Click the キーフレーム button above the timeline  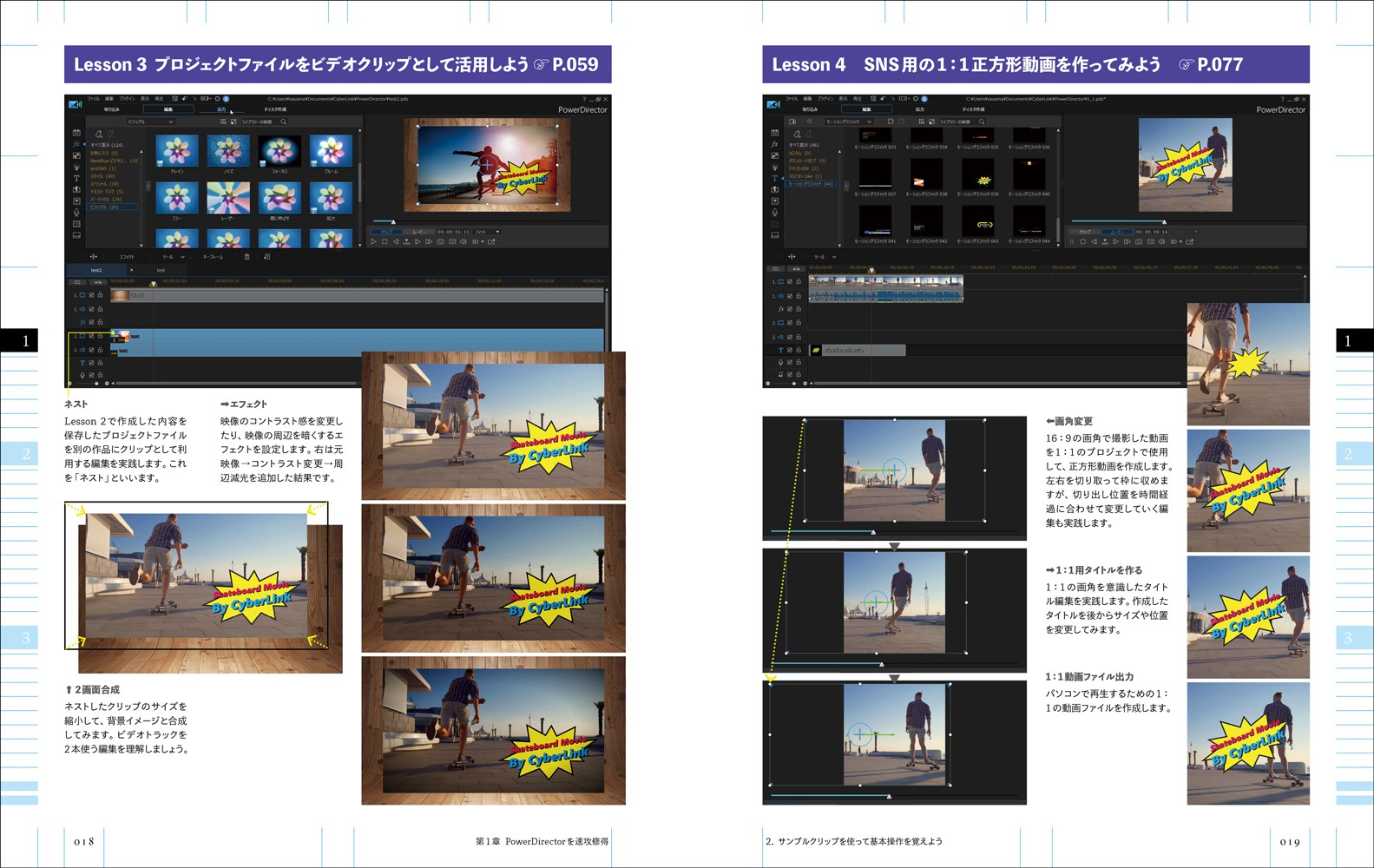[213, 257]
